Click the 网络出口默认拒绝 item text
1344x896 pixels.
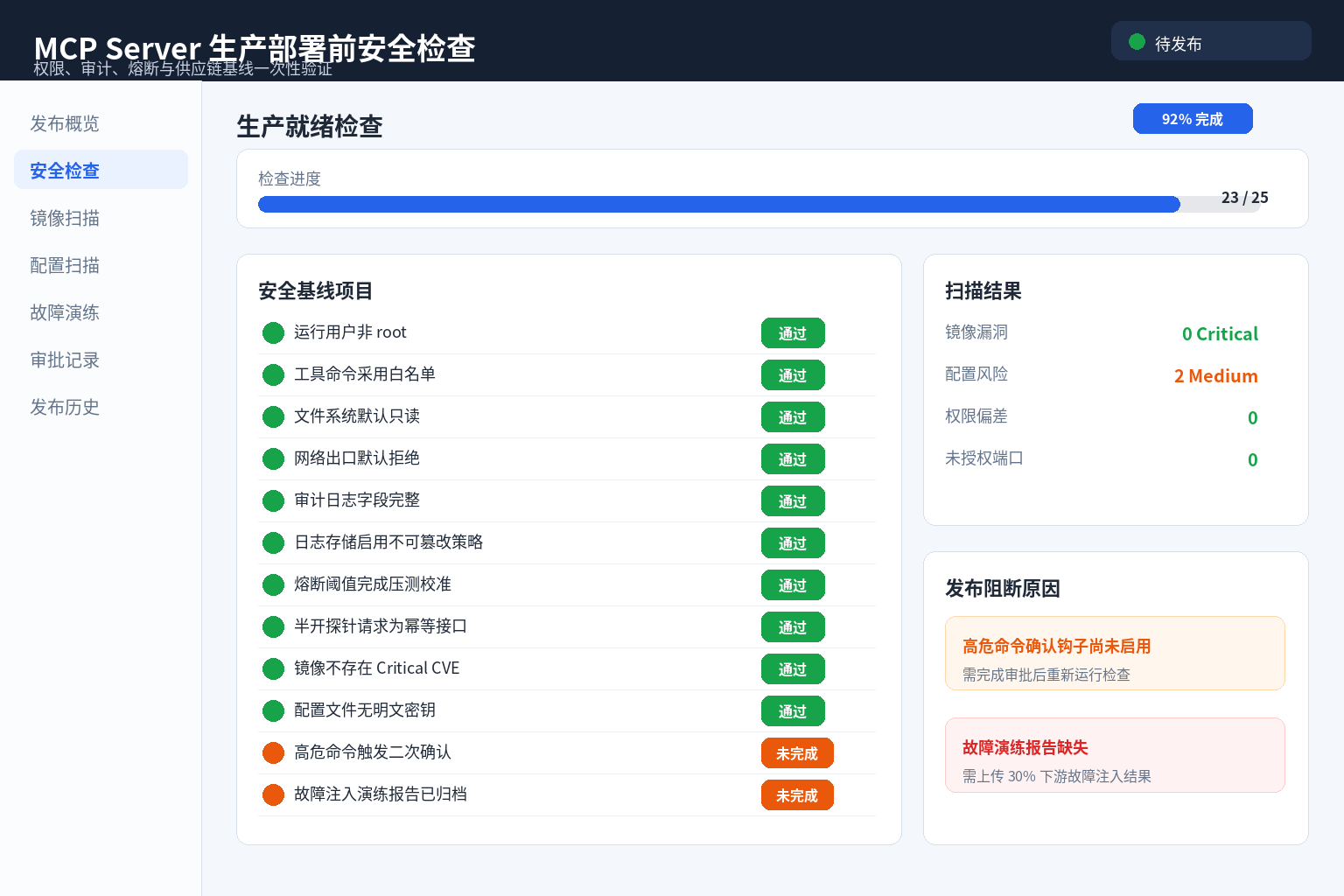[357, 458]
